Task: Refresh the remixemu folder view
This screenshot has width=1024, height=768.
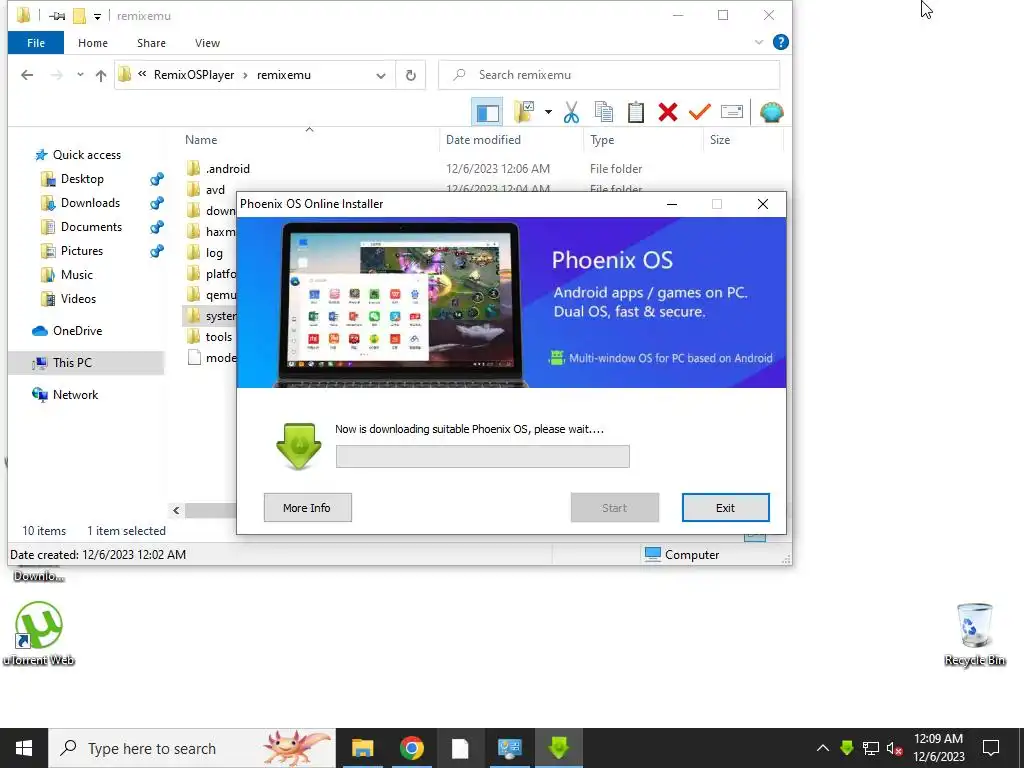Action: coord(410,75)
